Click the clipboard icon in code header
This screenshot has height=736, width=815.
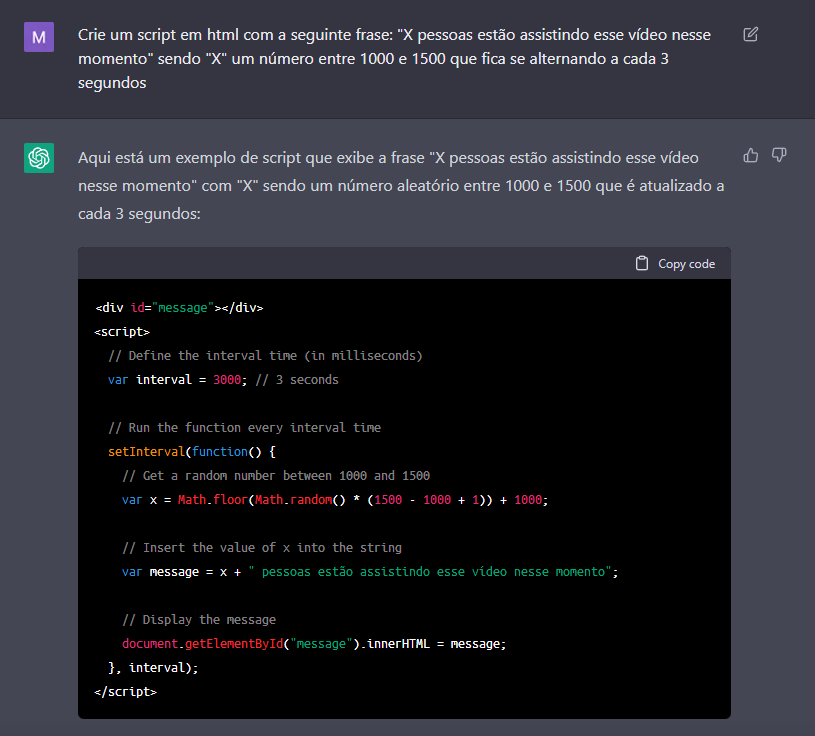tap(642, 264)
